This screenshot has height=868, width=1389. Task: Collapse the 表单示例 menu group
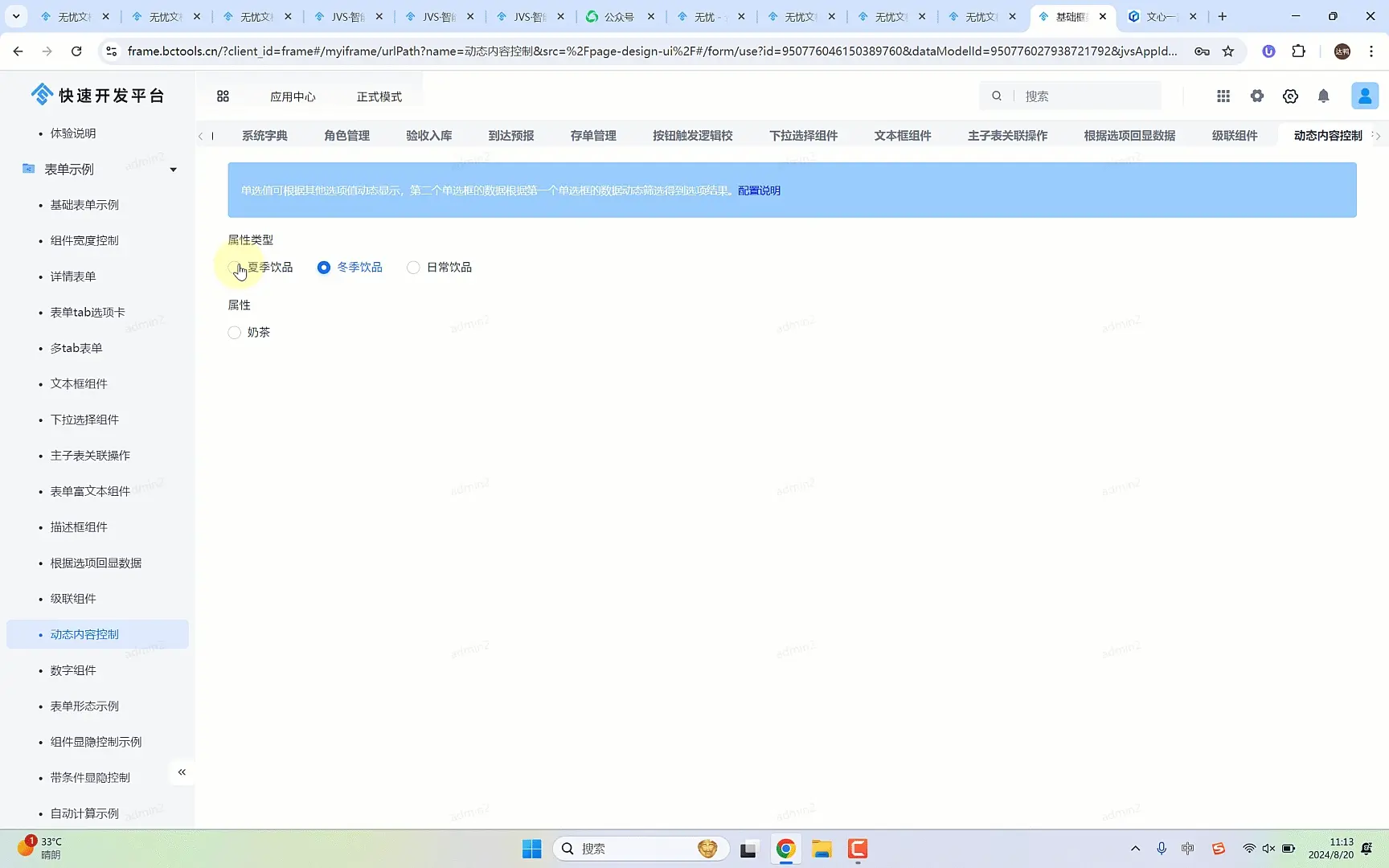pyautogui.click(x=173, y=170)
